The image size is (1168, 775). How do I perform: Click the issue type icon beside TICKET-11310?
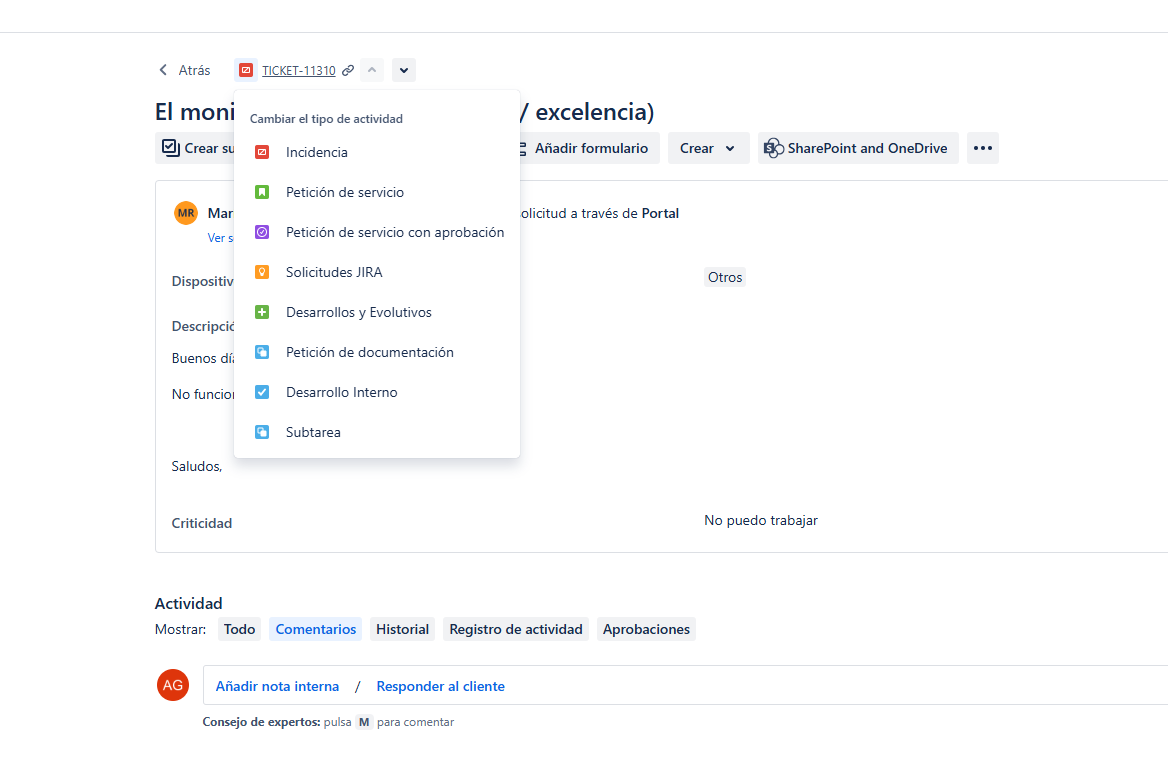[246, 70]
